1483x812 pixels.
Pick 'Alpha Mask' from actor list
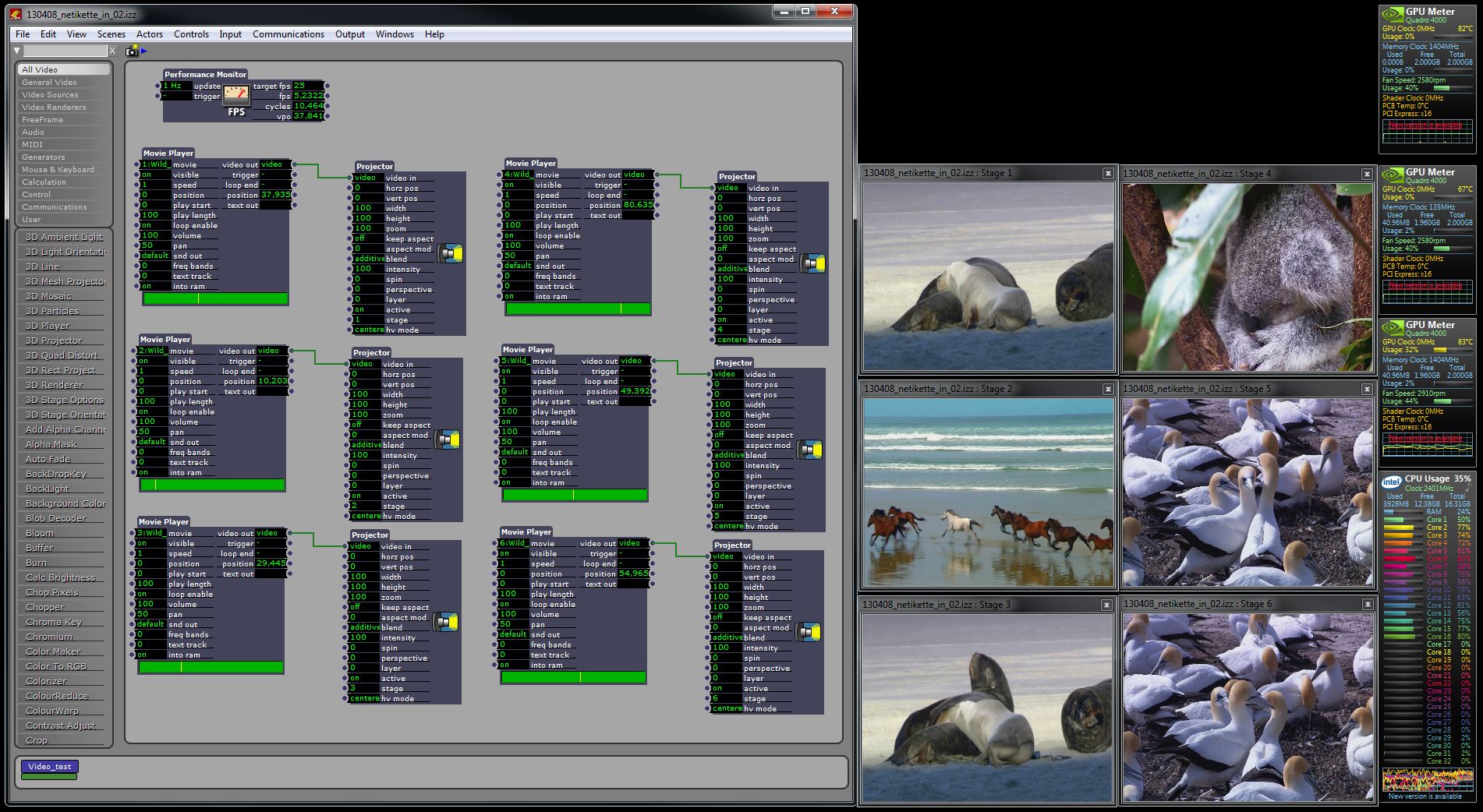click(x=64, y=444)
